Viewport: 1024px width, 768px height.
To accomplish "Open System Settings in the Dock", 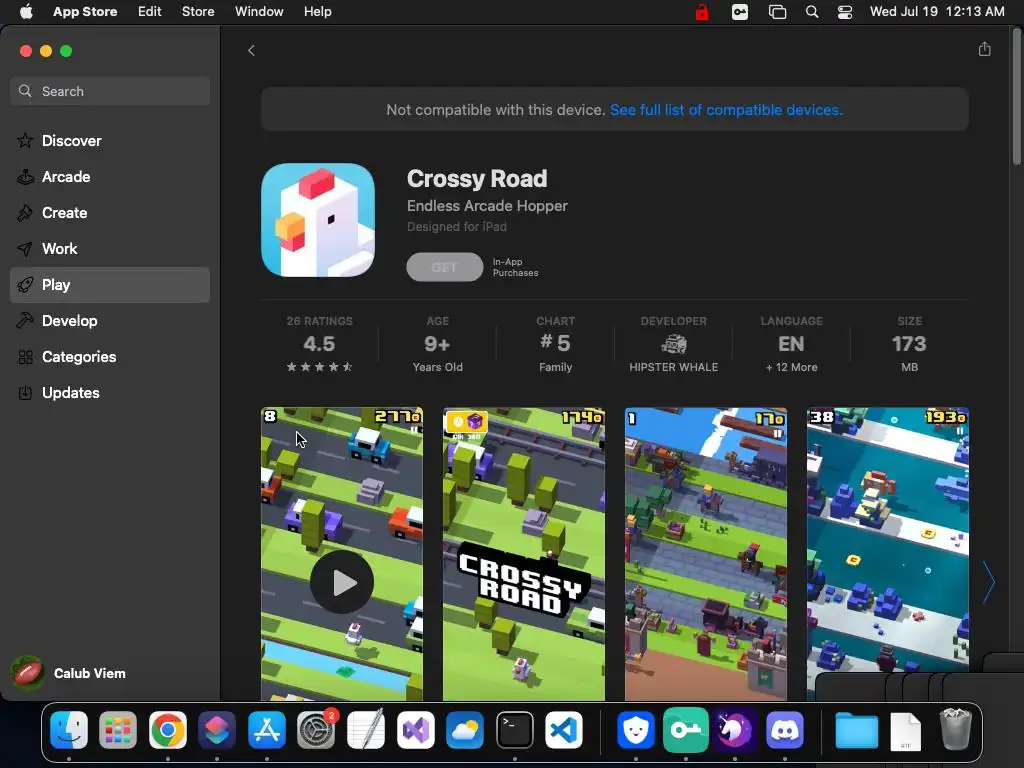I will pyautogui.click(x=316, y=730).
